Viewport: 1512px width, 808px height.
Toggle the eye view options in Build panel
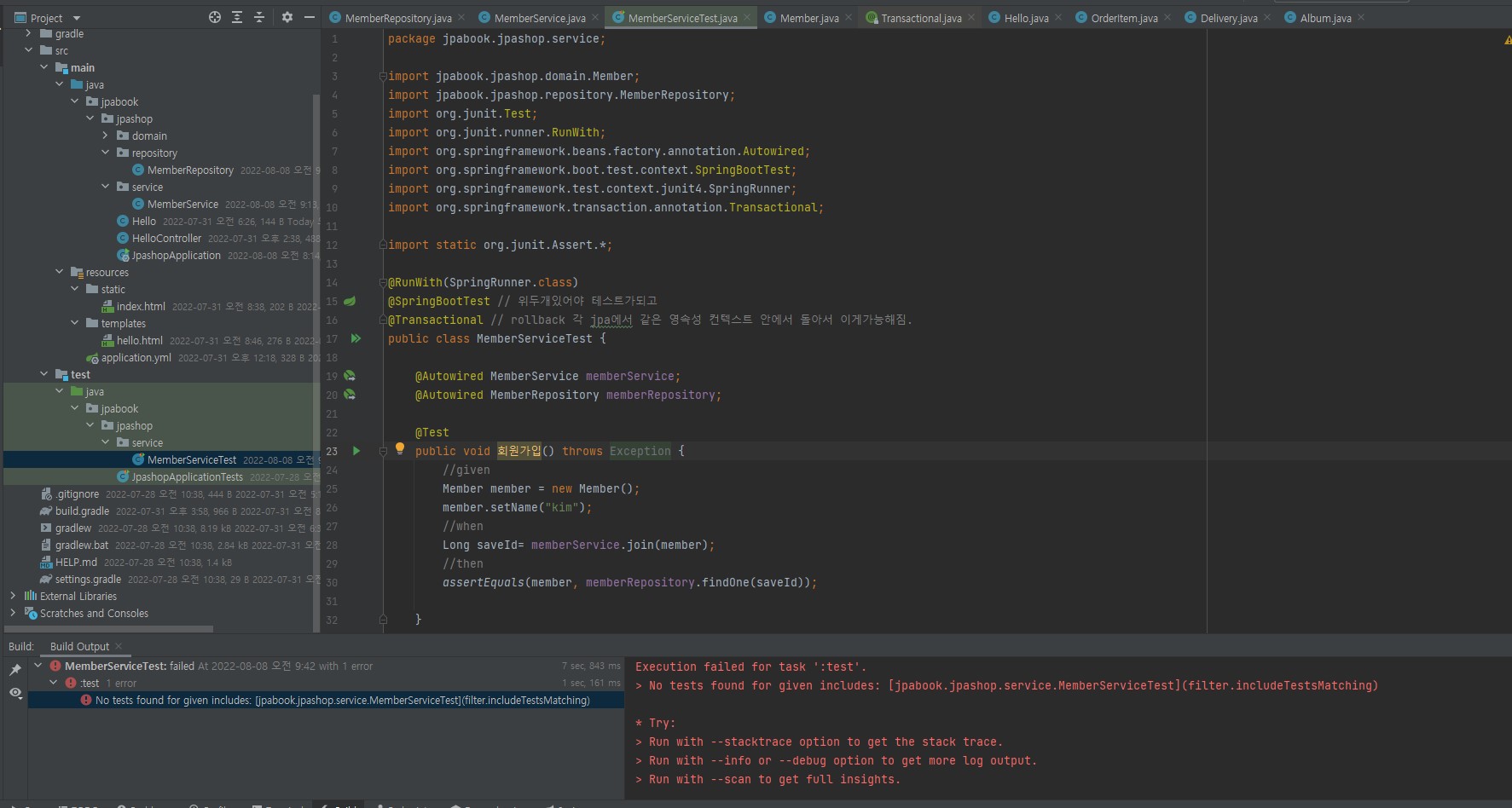(15, 693)
